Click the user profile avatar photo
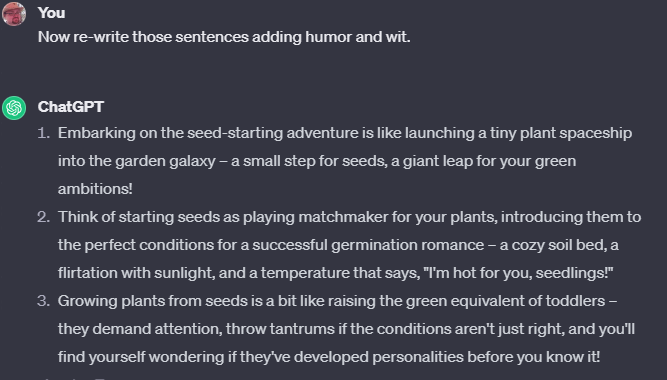Image resolution: width=667 pixels, height=380 pixels. coord(14,14)
